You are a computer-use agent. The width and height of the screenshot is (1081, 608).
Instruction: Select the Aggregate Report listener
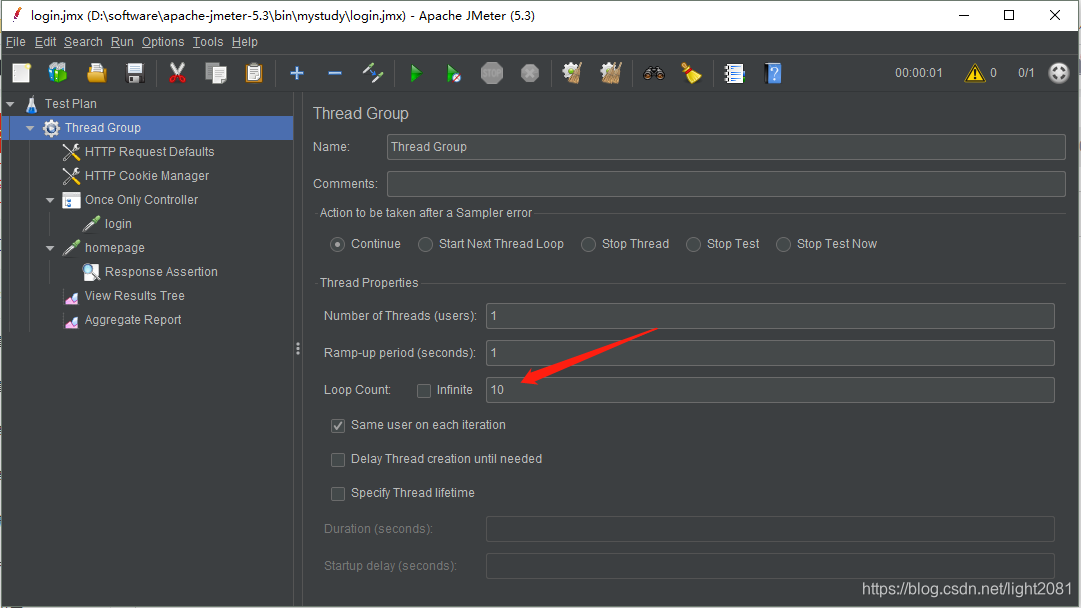click(133, 320)
